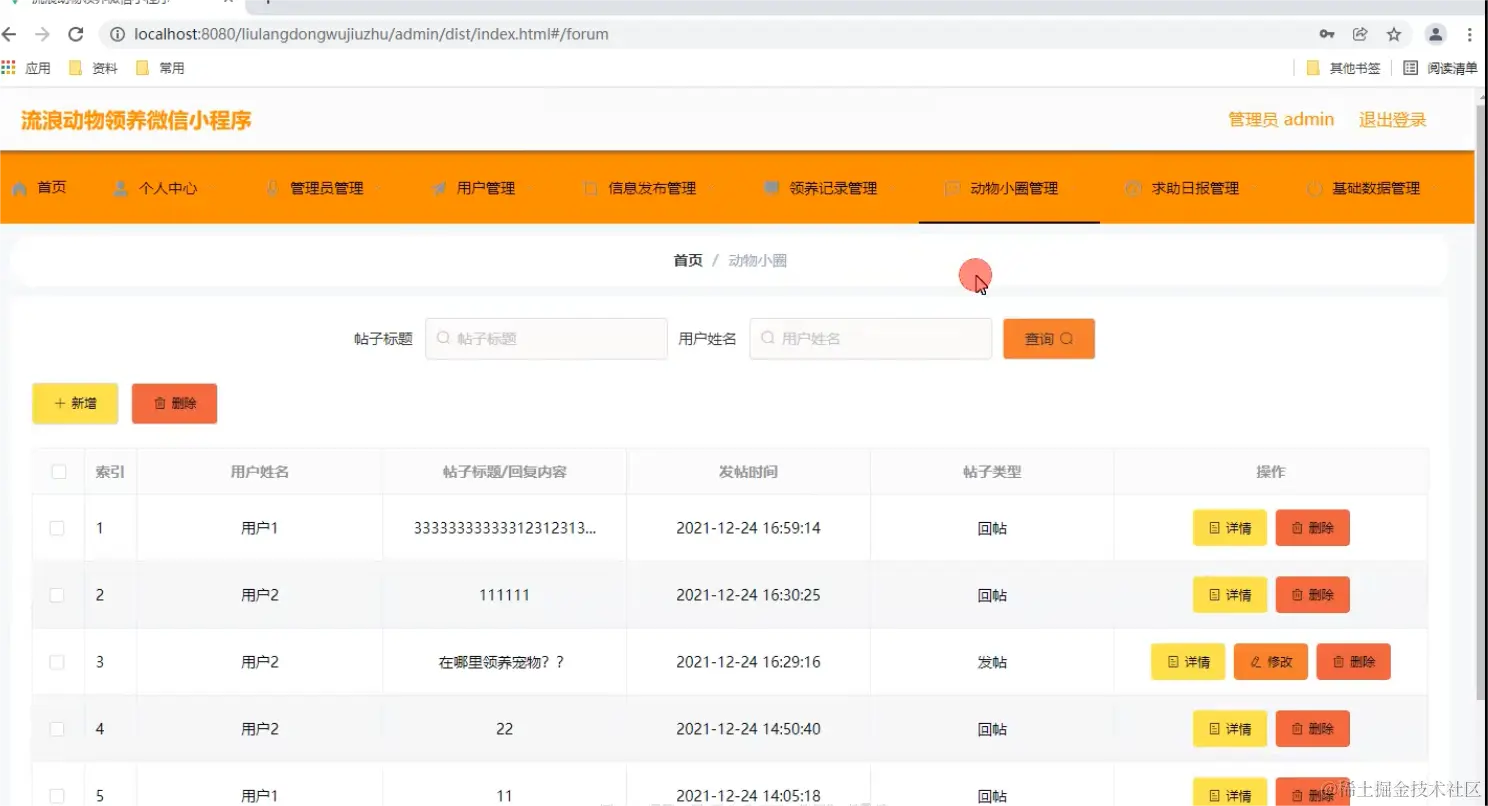
Task: Click the icon beside 用户管理
Action: [x=439, y=188]
